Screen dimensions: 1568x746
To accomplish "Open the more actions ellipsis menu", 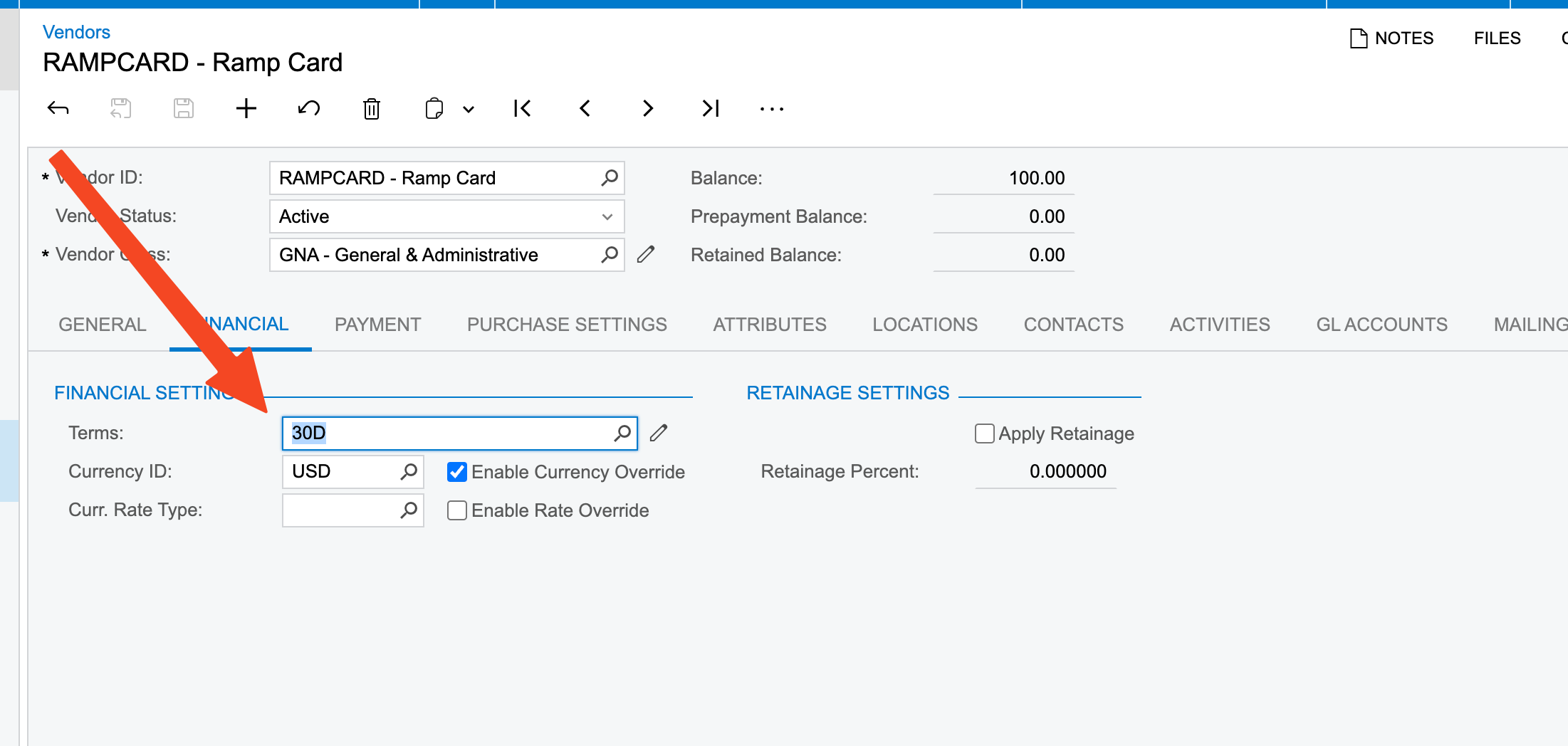I will coord(772,109).
